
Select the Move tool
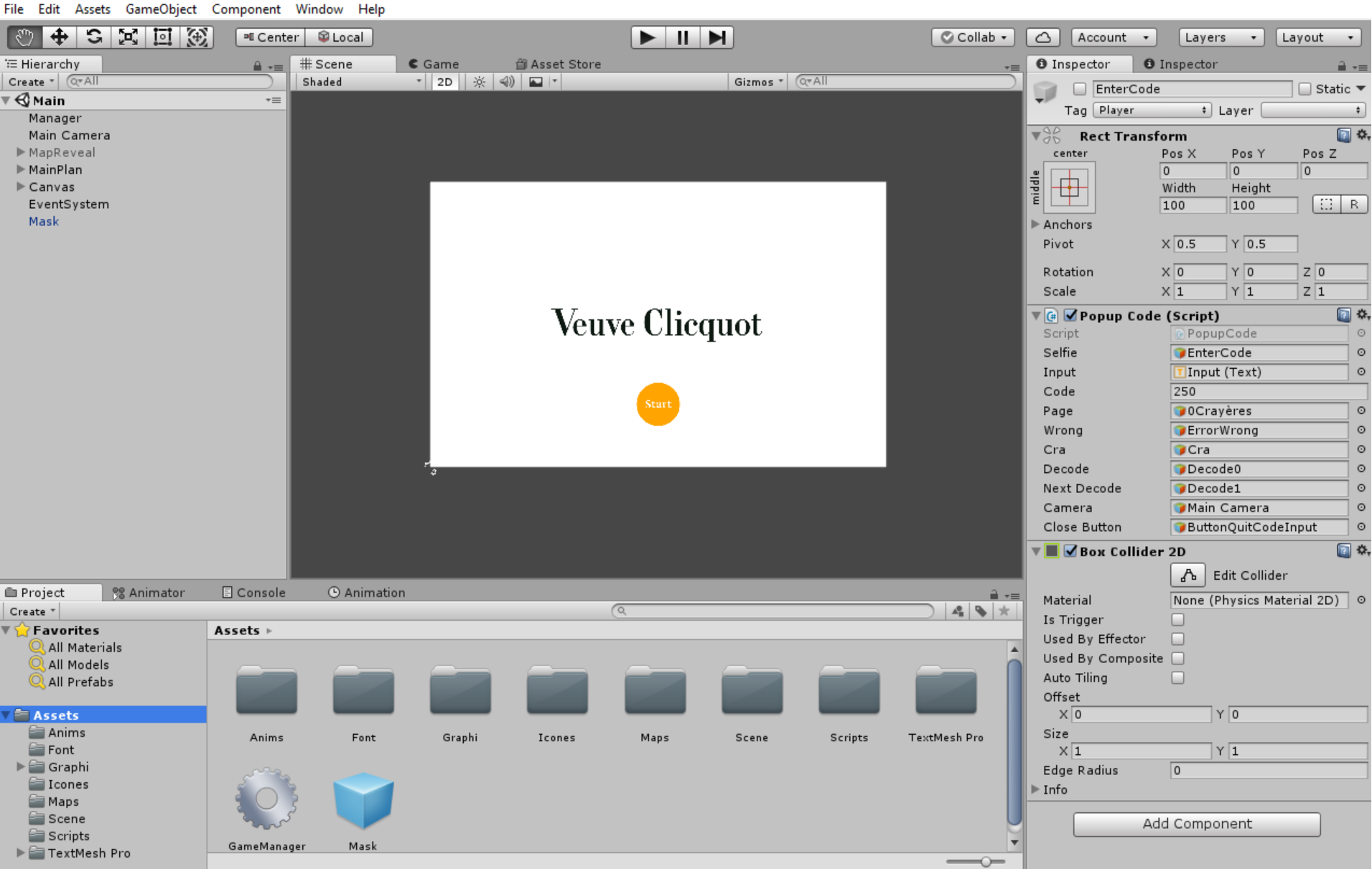pos(59,37)
